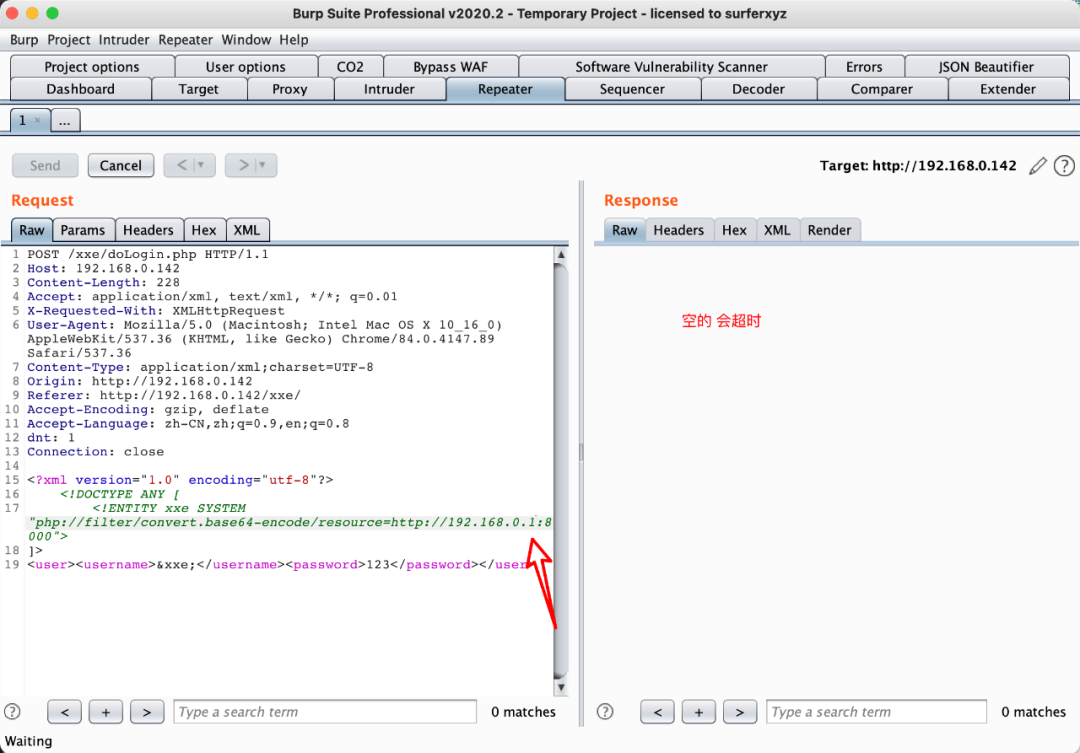Go to next response search match
Image resolution: width=1080 pixels, height=753 pixels.
[740, 712]
